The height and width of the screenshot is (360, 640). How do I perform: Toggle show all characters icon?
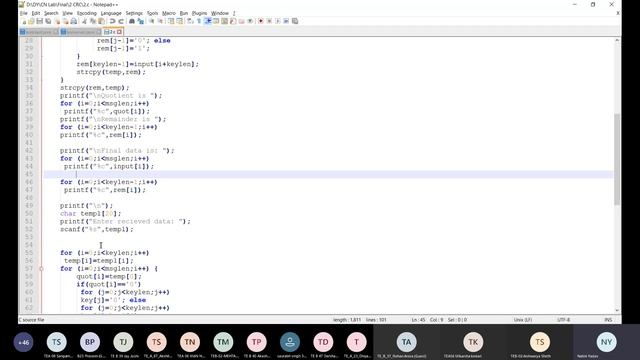coord(199,21)
